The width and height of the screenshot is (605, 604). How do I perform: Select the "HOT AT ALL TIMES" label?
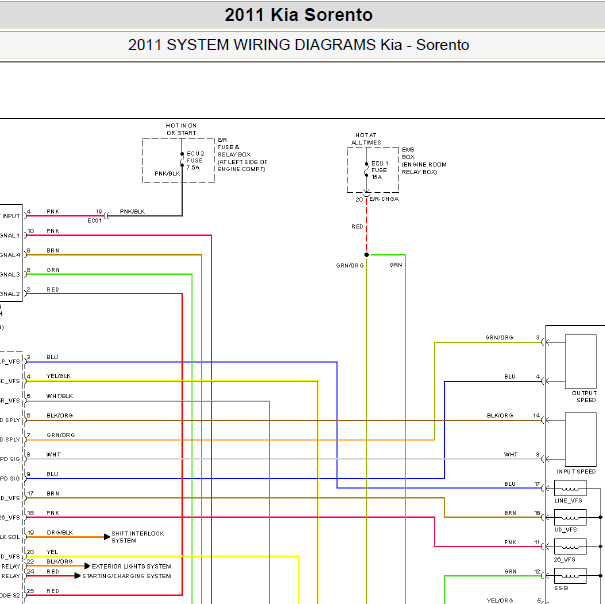coord(366,139)
